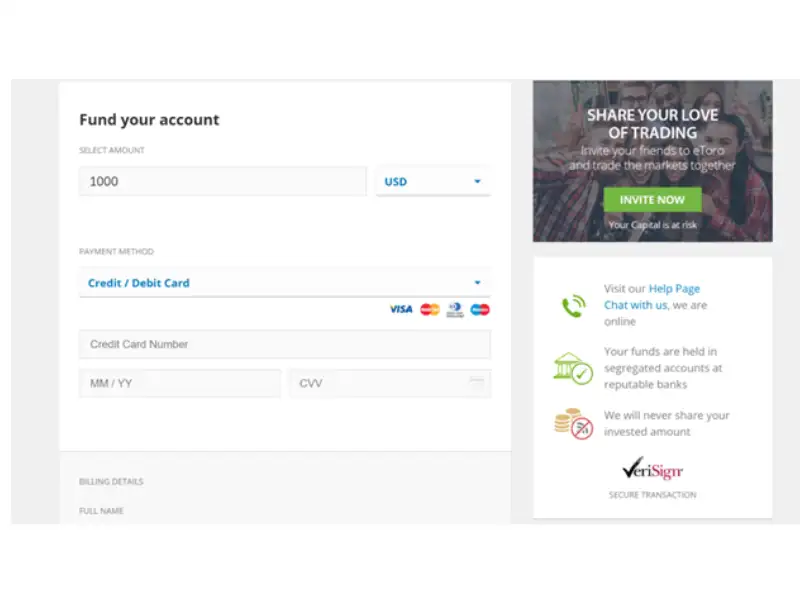Click the MM / YY expiry field

(180, 383)
